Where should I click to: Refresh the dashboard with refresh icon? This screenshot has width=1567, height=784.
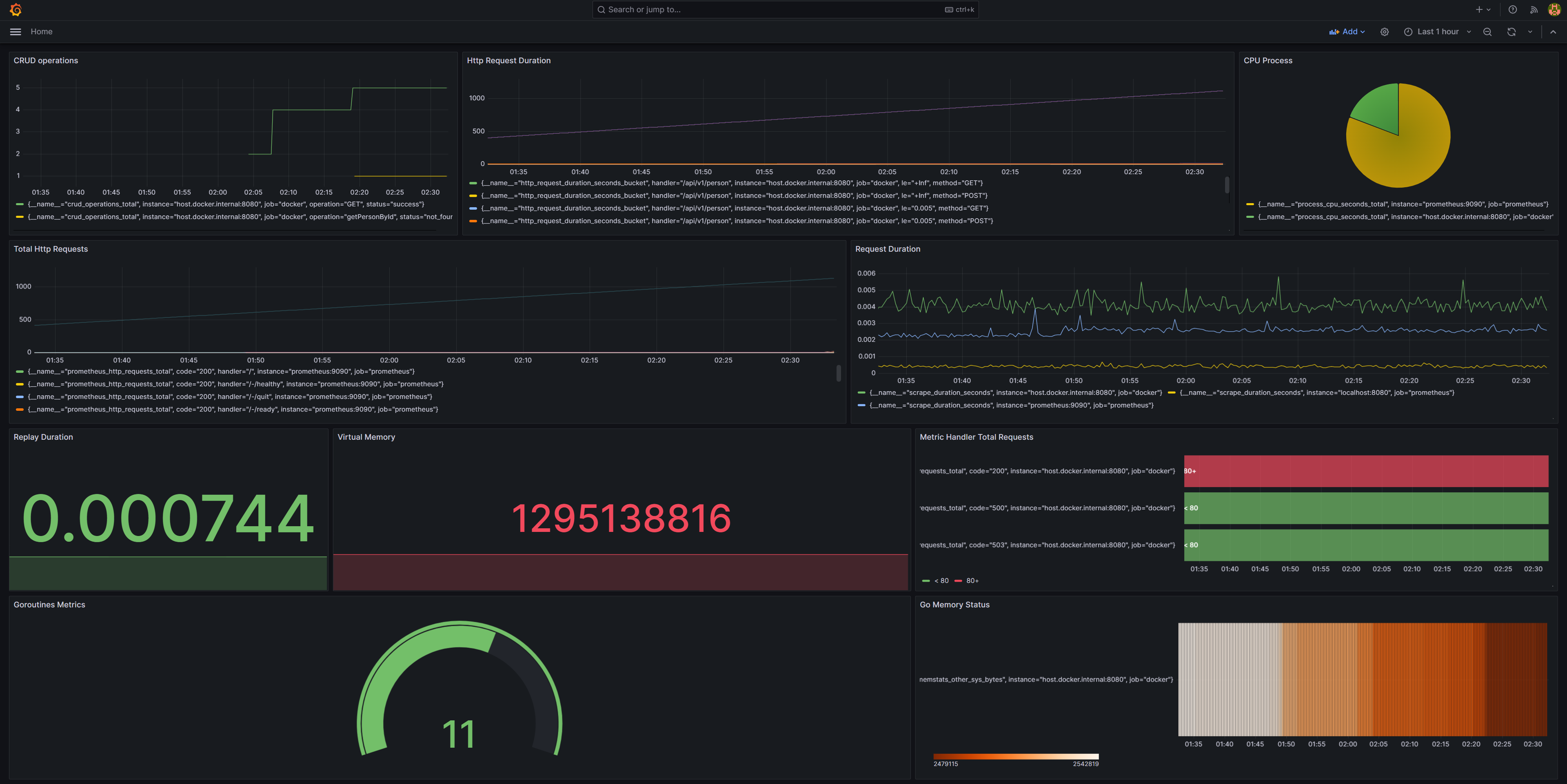(x=1511, y=32)
